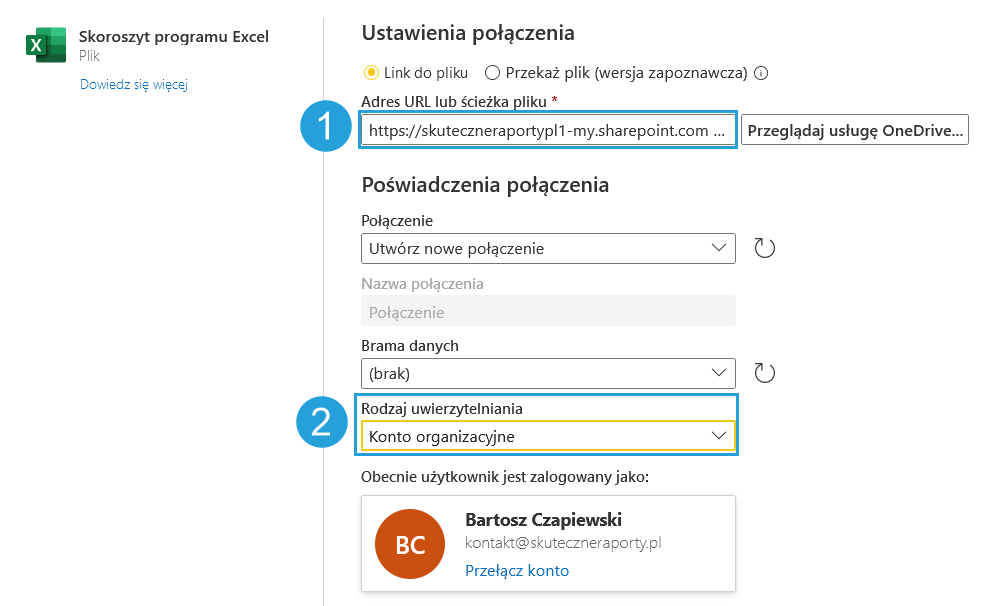
Task: Select the Przekaż plik radio option
Action: pyautogui.click(x=492, y=73)
